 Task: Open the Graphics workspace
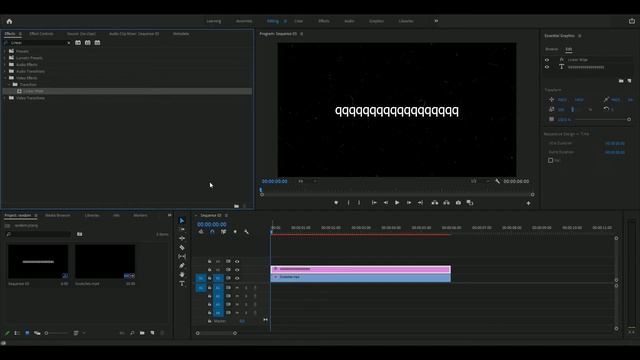[376, 21]
